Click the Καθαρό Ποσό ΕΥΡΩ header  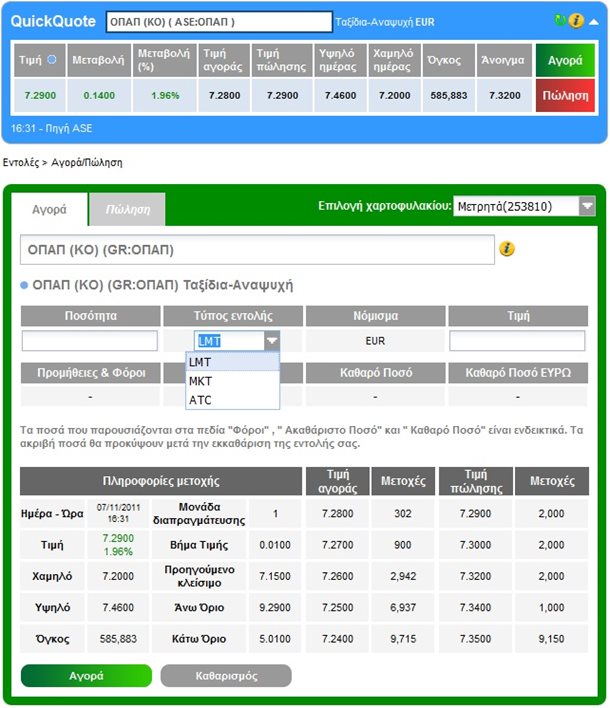[518, 373]
